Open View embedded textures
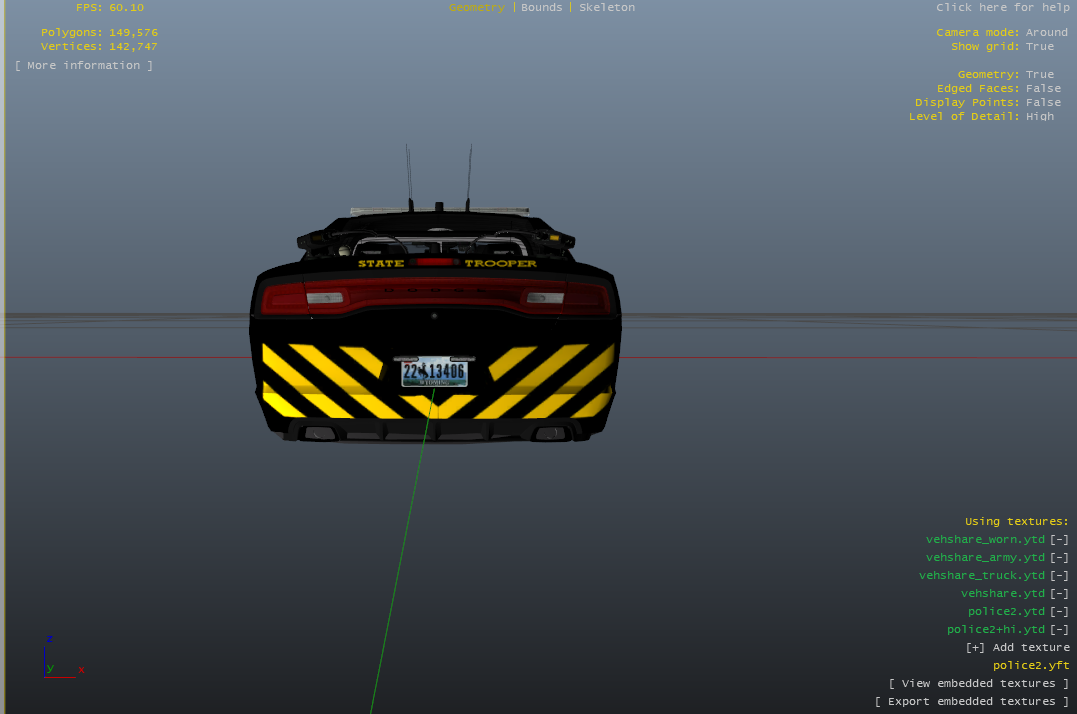 click(x=978, y=684)
